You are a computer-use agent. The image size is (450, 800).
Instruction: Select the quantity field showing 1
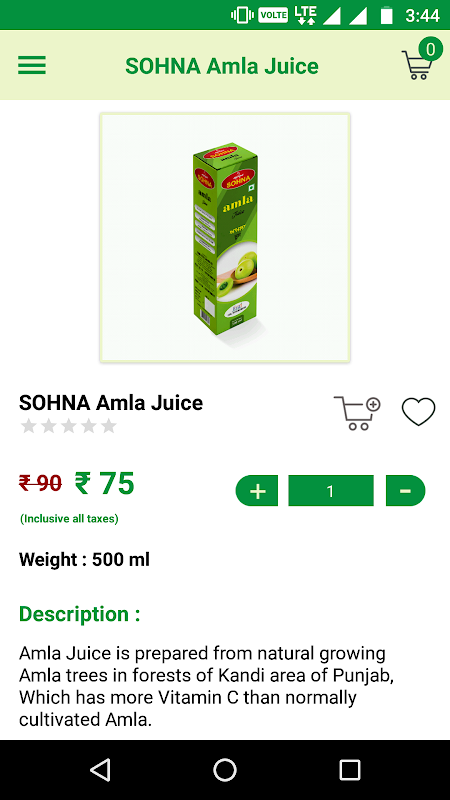point(331,491)
